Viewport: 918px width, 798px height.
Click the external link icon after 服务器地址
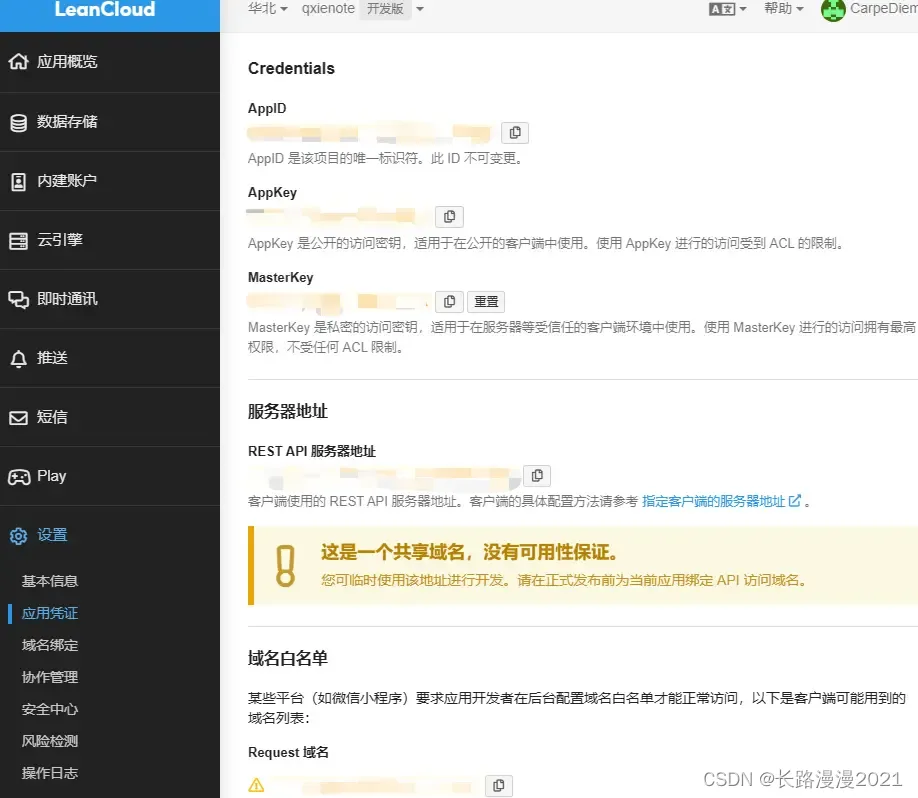(794, 501)
